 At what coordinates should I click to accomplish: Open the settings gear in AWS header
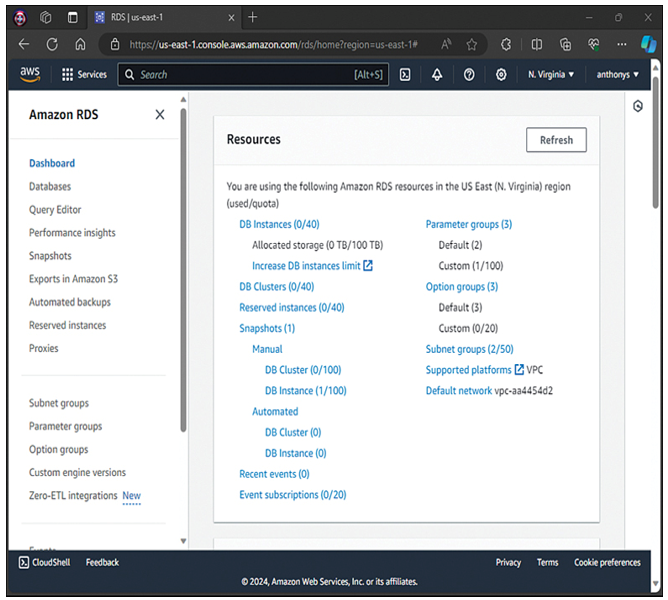point(501,75)
